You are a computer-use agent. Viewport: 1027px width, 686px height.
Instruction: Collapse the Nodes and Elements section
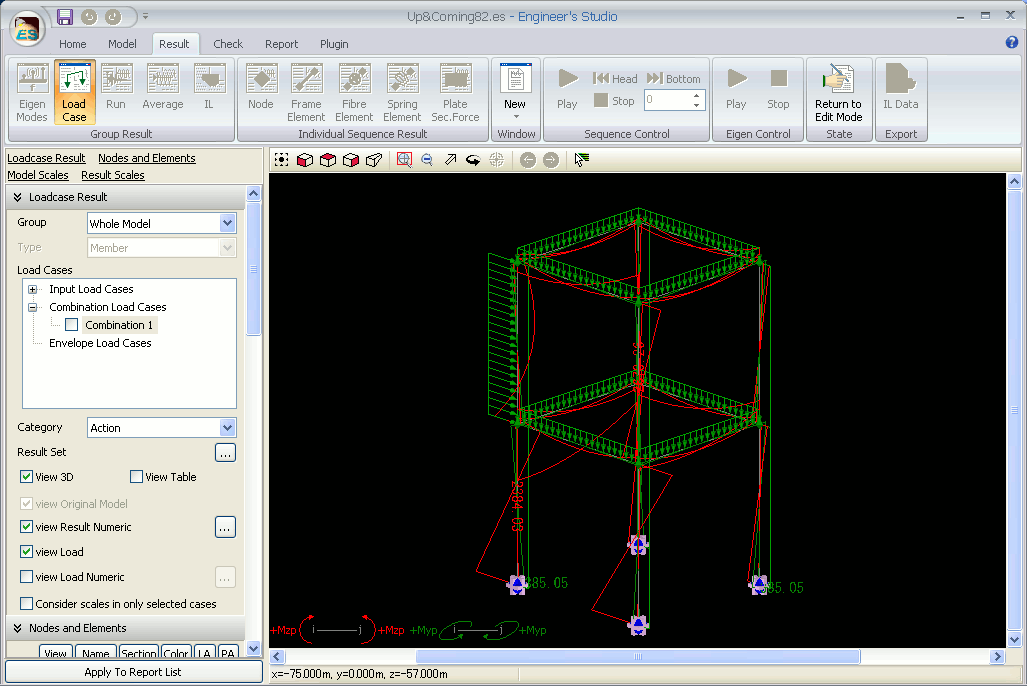click(18, 628)
